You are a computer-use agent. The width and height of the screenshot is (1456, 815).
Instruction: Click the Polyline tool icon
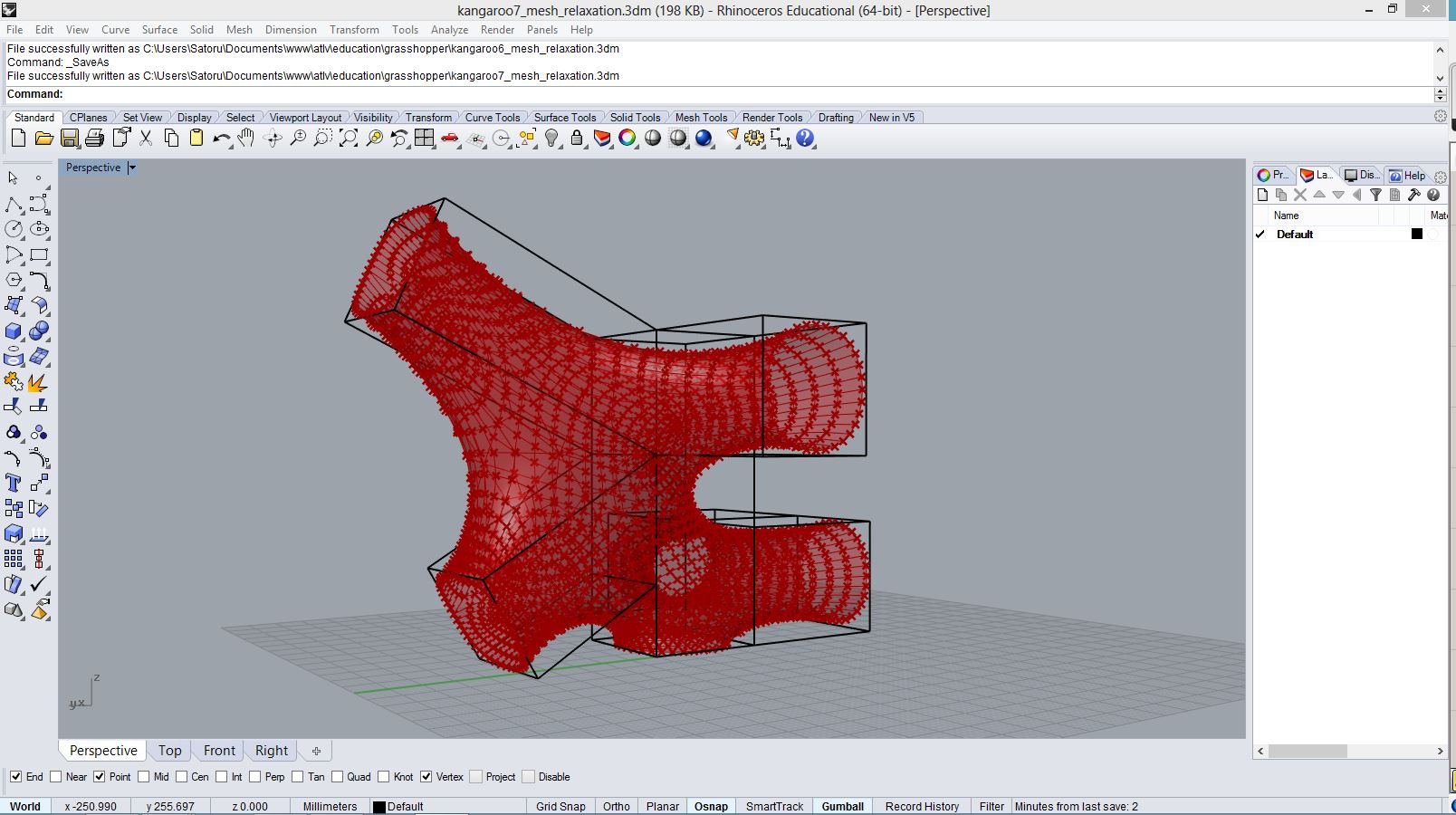(14, 205)
